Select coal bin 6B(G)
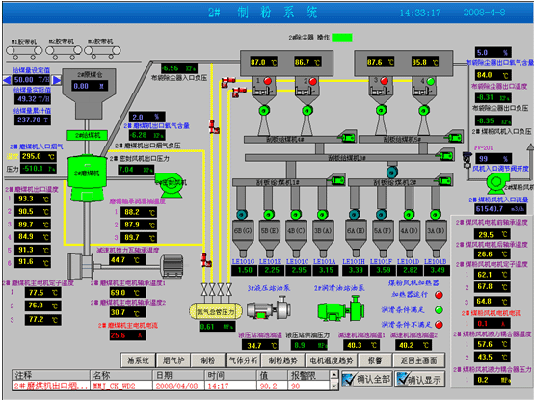Image resolution: width=534 pixels, height=400 pixels. point(243,238)
